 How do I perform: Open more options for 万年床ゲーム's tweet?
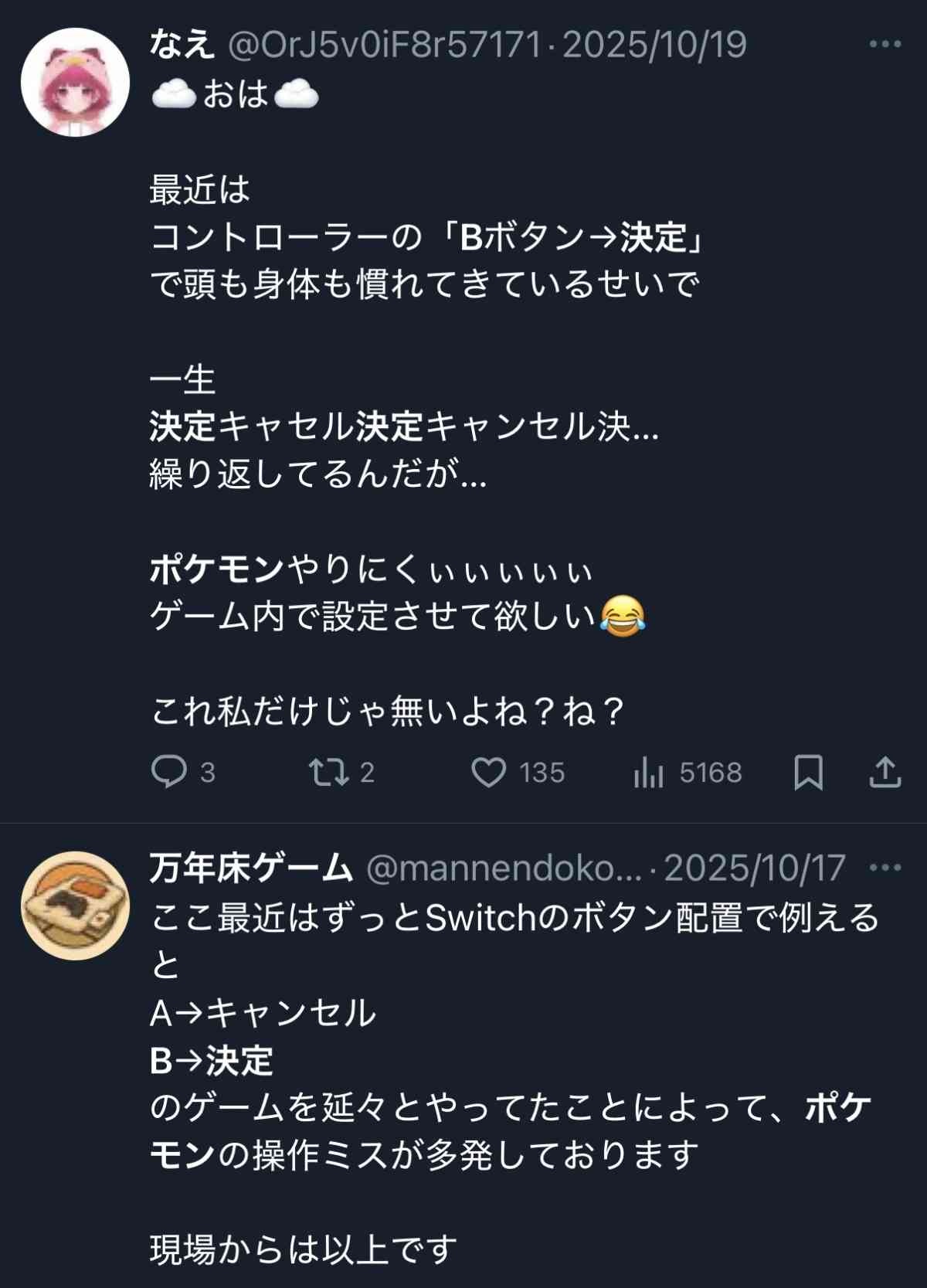pos(885,868)
